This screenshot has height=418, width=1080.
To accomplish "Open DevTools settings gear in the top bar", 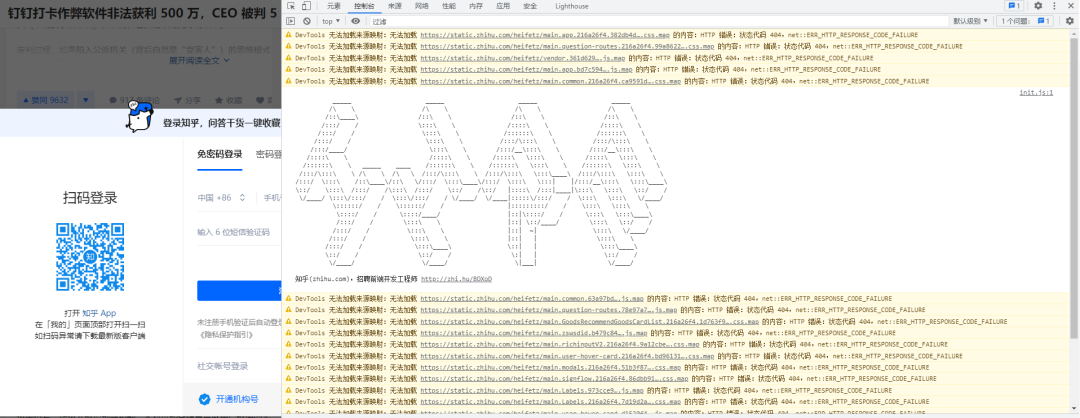I will pyautogui.click(x=1038, y=6).
